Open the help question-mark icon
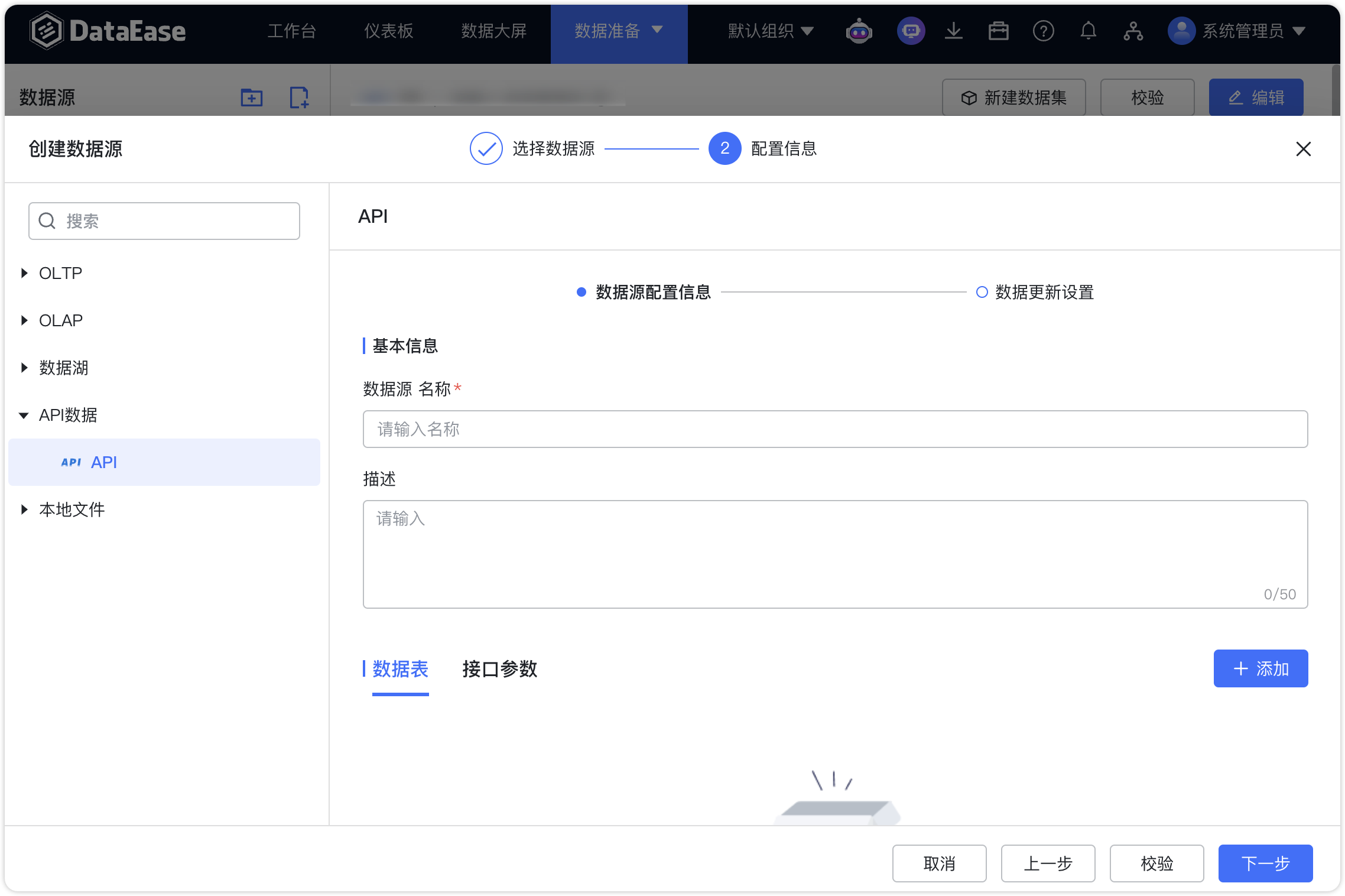This screenshot has height=896, width=1345. pyautogui.click(x=1044, y=31)
